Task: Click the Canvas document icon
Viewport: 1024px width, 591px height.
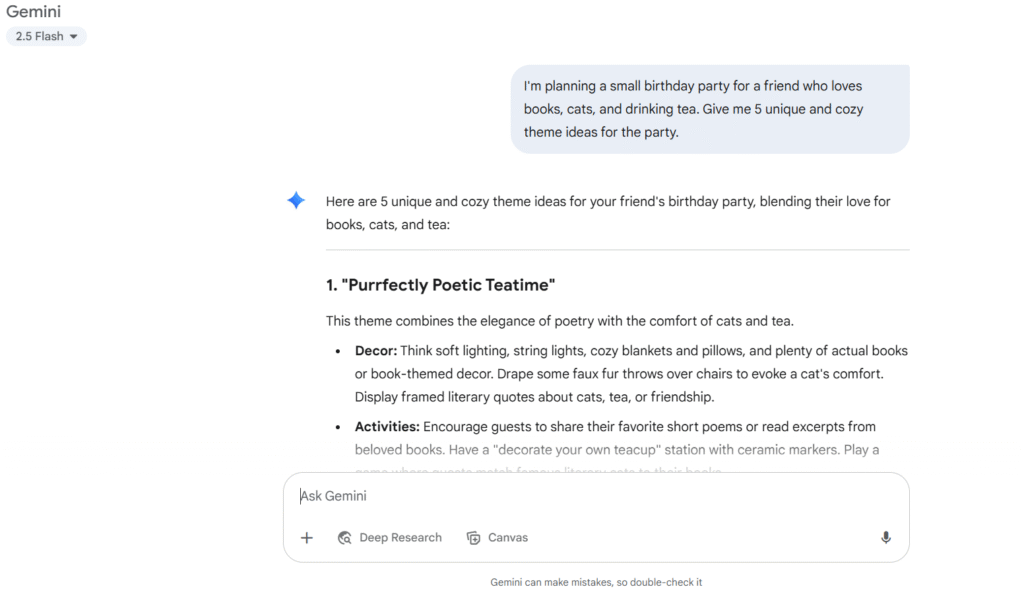Action: coord(473,537)
